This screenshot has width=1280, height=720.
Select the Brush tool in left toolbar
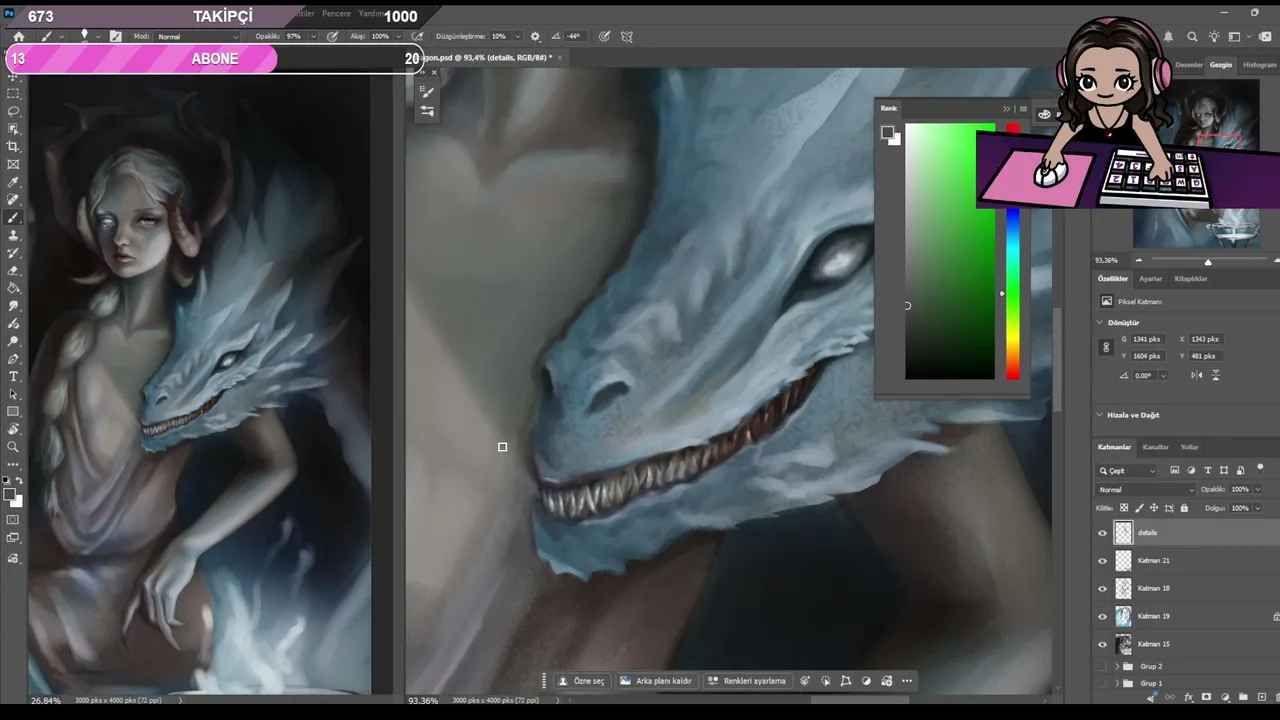pyautogui.click(x=13, y=218)
